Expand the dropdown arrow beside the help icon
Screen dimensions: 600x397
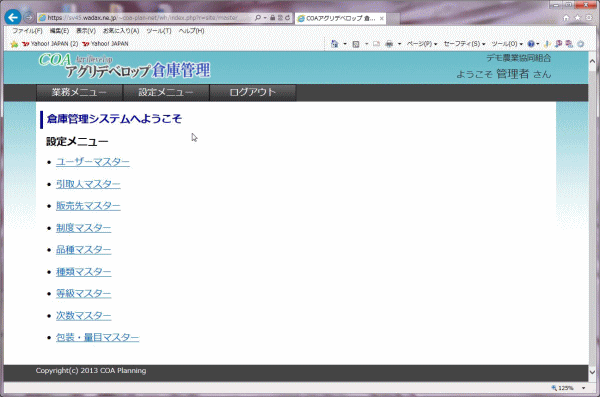[538, 44]
